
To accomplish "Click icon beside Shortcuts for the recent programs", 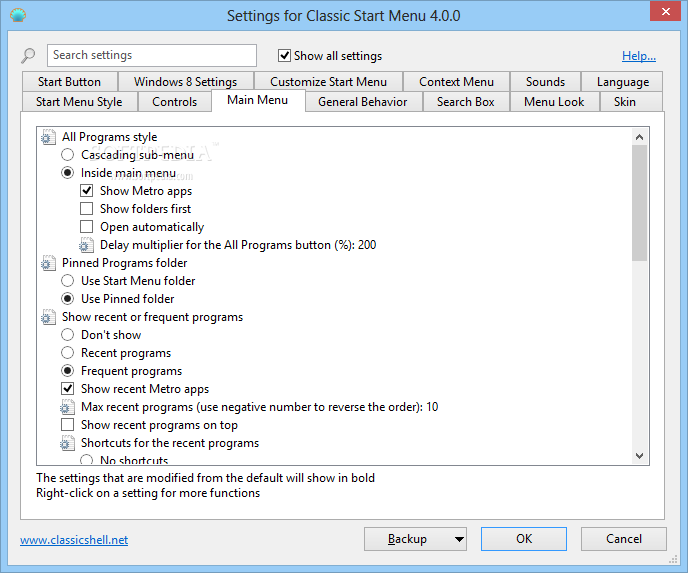I will click(x=67, y=443).
